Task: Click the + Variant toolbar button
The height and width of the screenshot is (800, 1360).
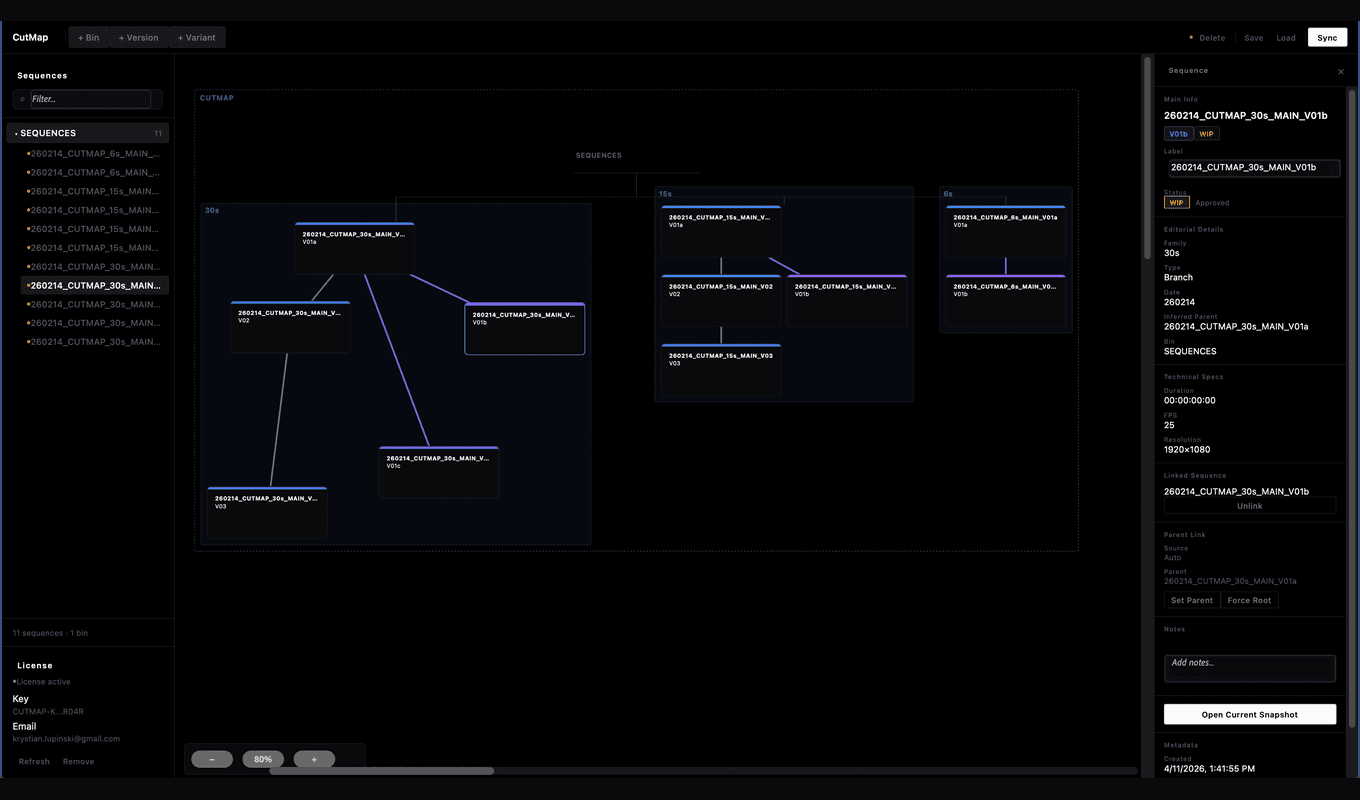Action: (x=196, y=38)
